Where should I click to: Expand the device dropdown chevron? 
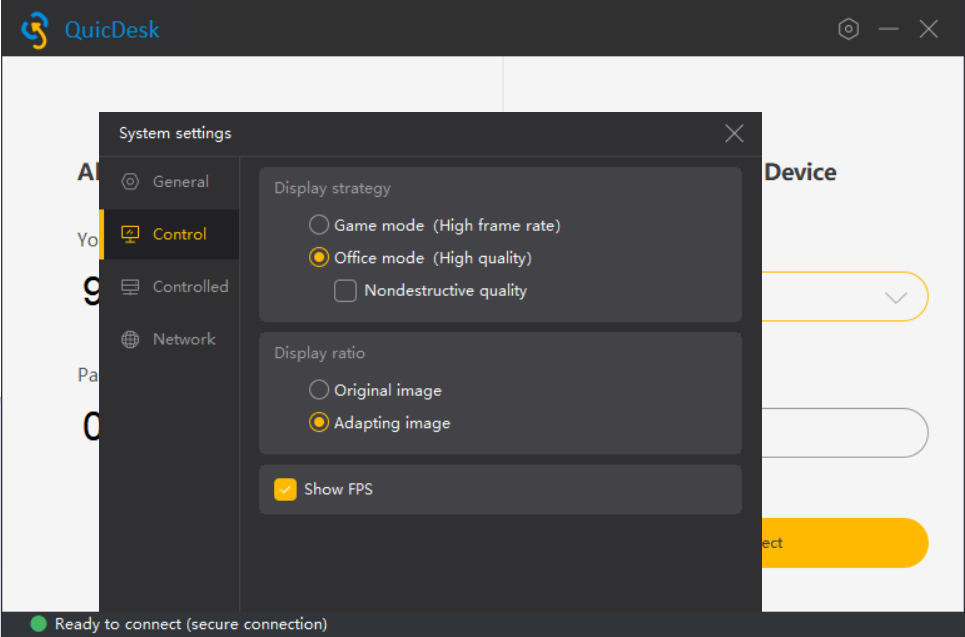click(895, 298)
